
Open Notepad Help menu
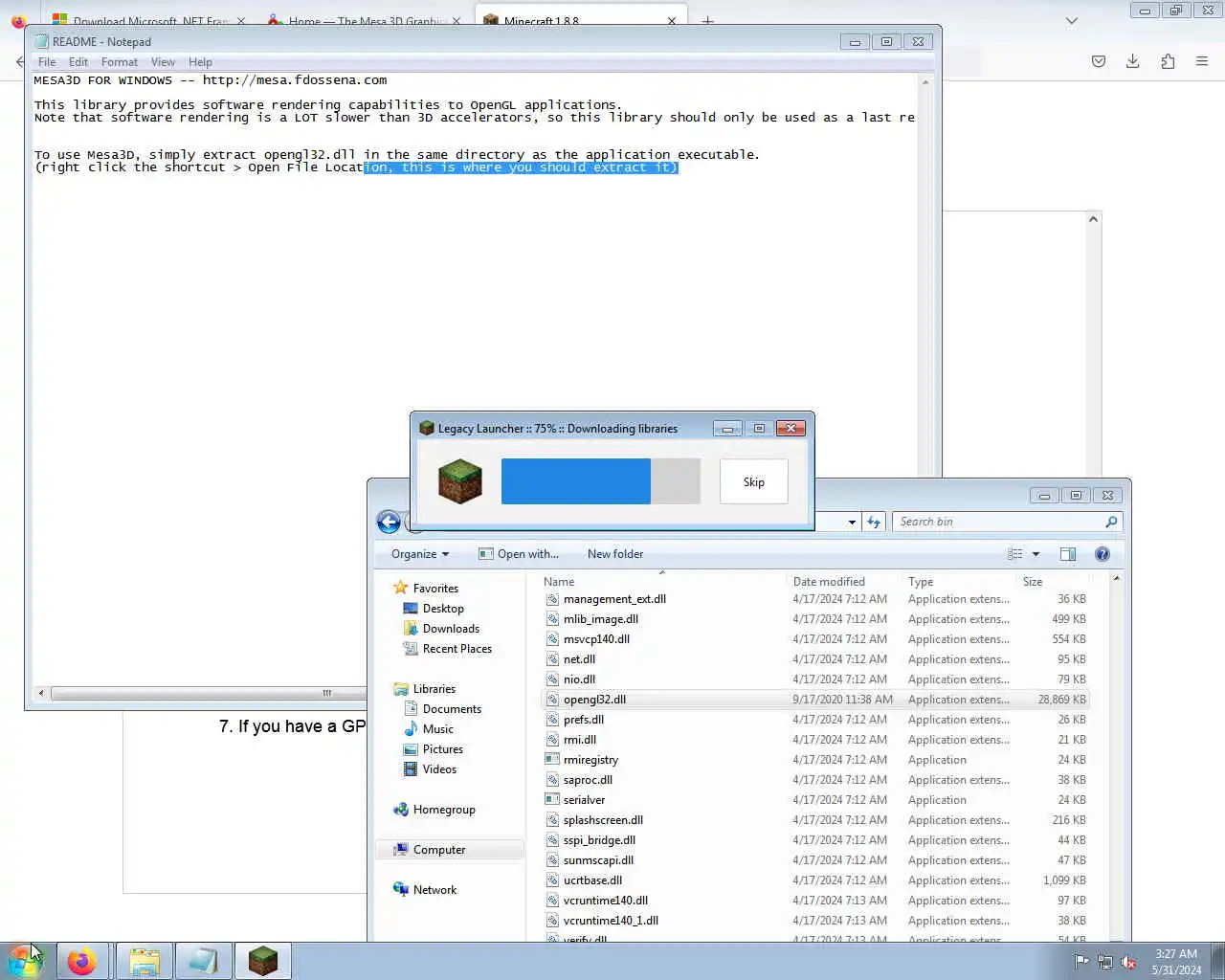200,62
